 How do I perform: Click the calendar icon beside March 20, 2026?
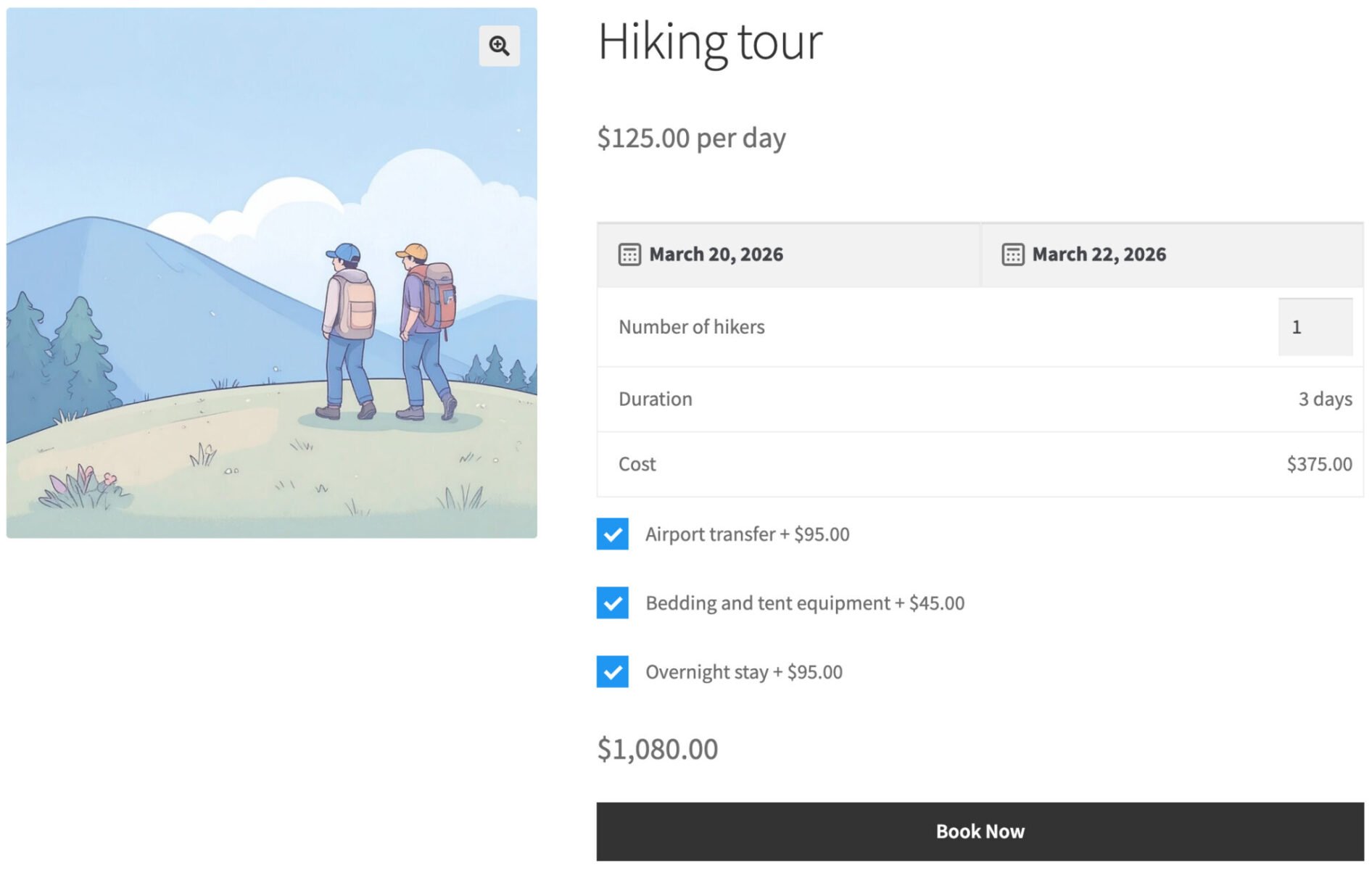(x=628, y=254)
